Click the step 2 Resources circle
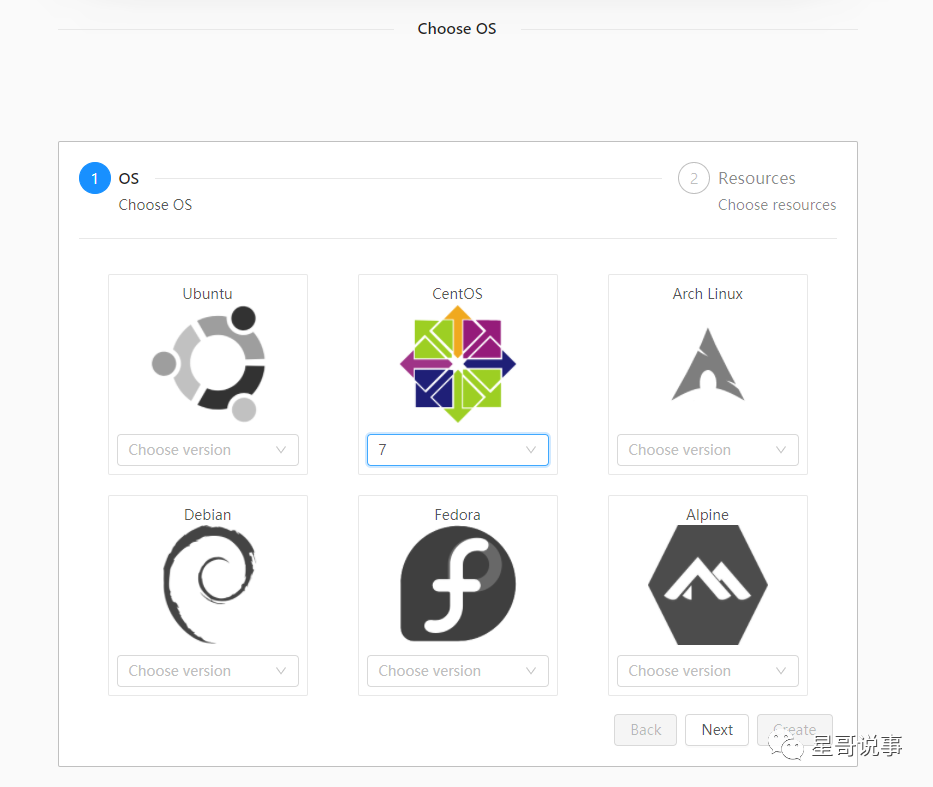The image size is (933, 787). click(693, 179)
